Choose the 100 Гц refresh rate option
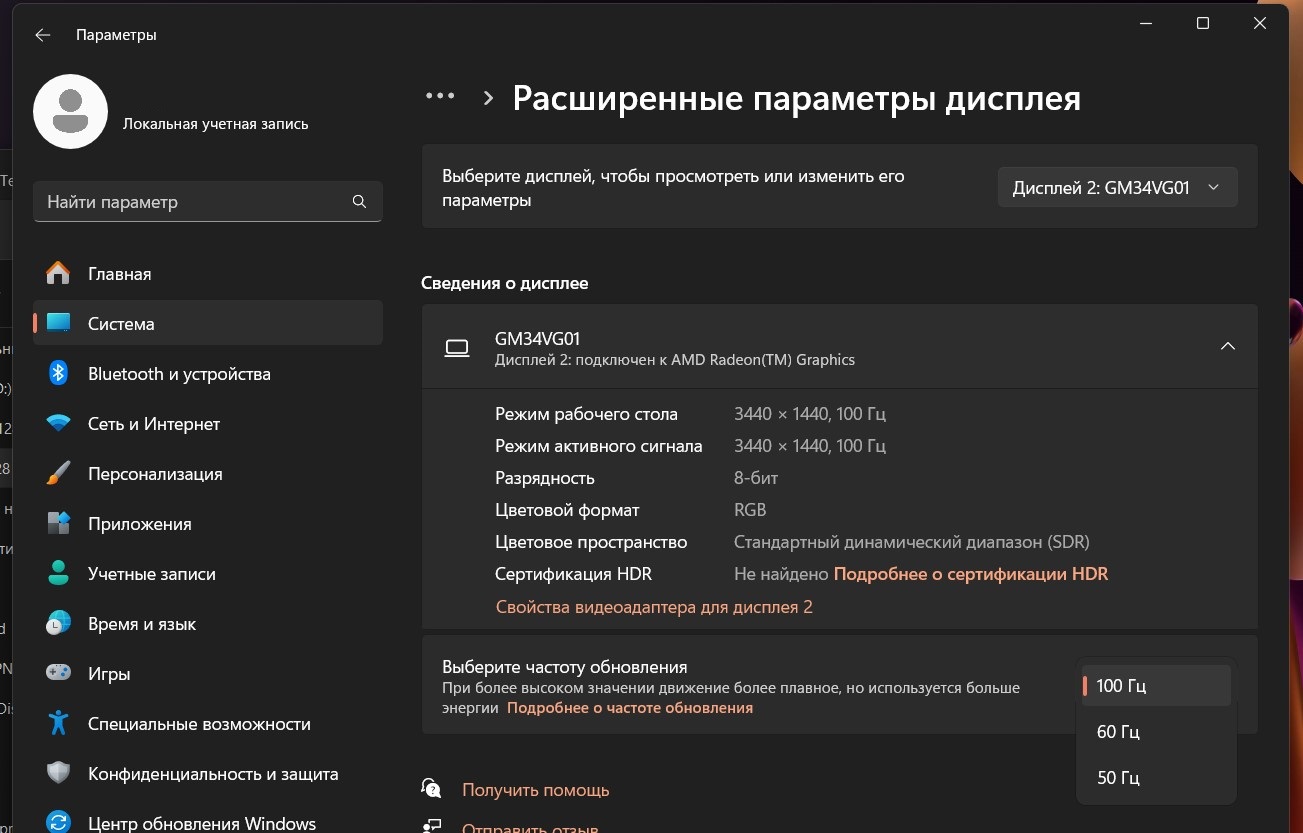 pyautogui.click(x=1121, y=686)
